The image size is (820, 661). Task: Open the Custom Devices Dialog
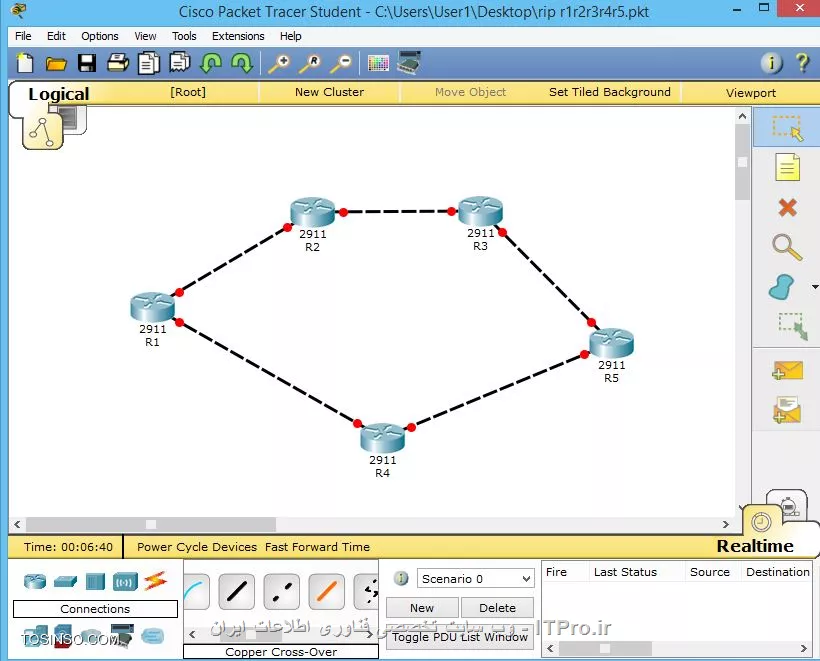click(409, 62)
